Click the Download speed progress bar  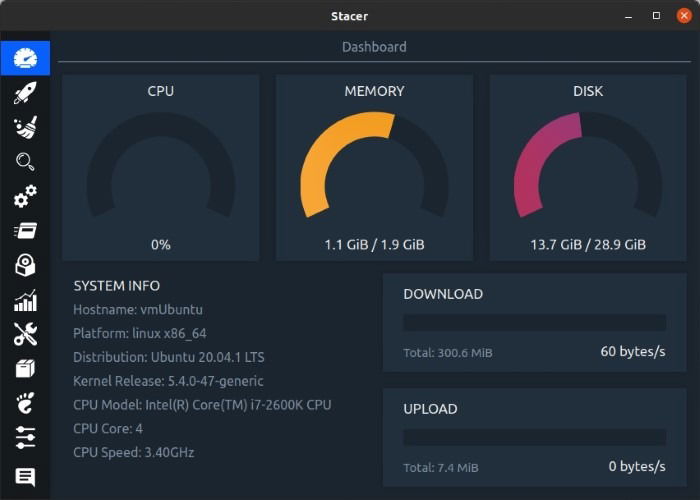tap(534, 322)
